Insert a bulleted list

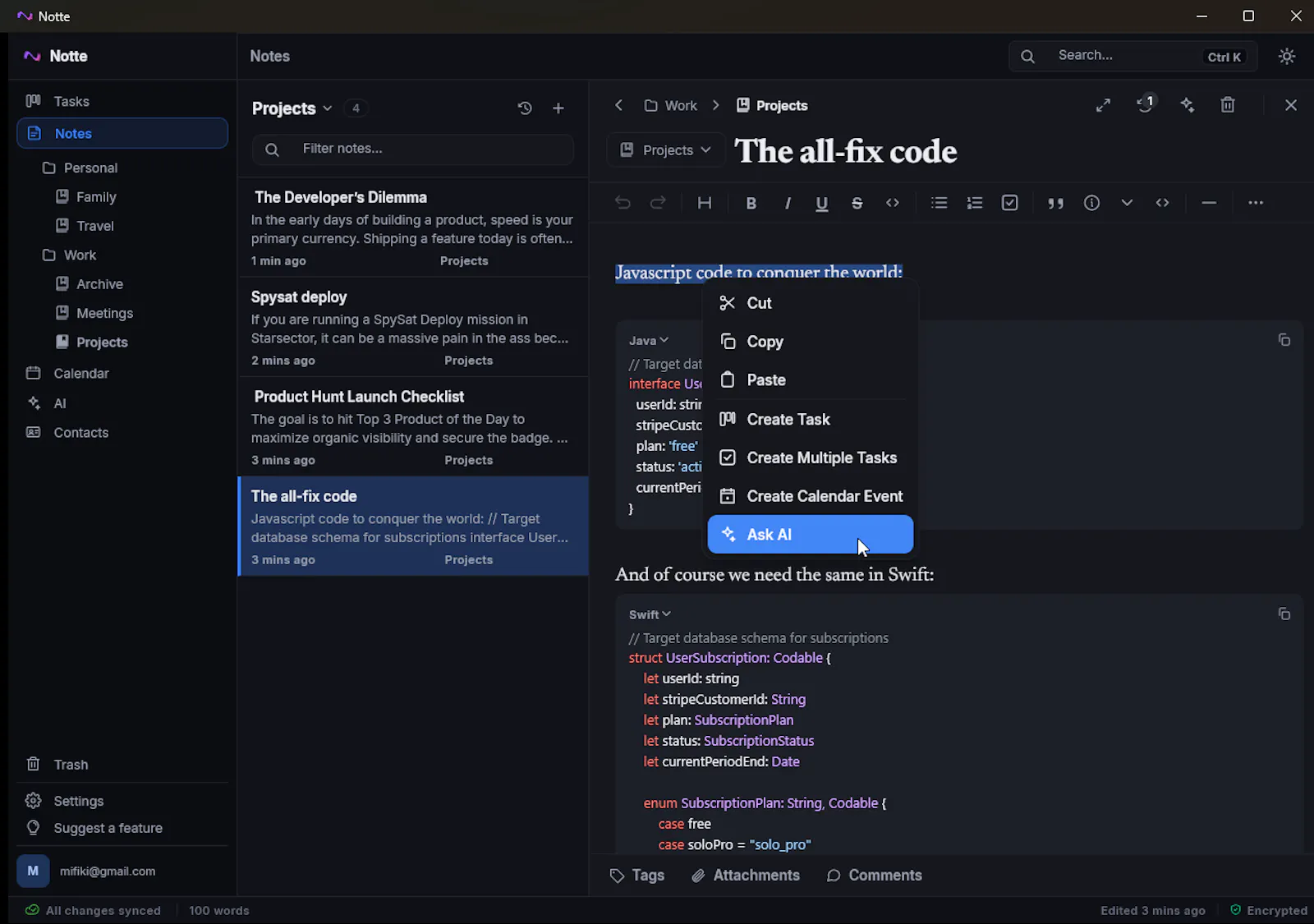[939, 203]
